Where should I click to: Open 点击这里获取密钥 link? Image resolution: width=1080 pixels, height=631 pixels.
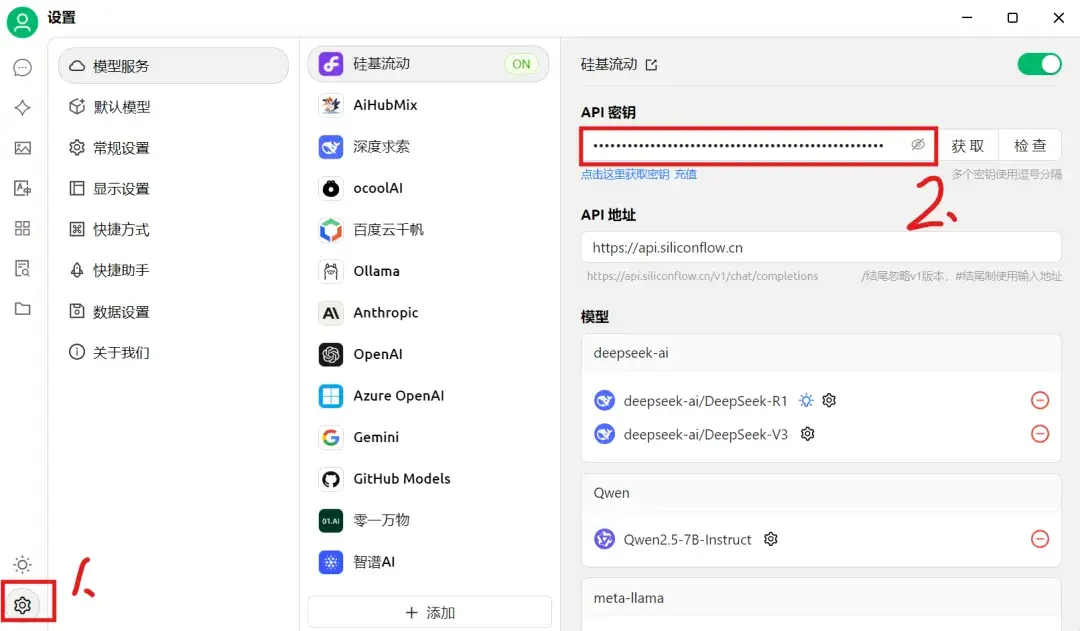(625, 174)
